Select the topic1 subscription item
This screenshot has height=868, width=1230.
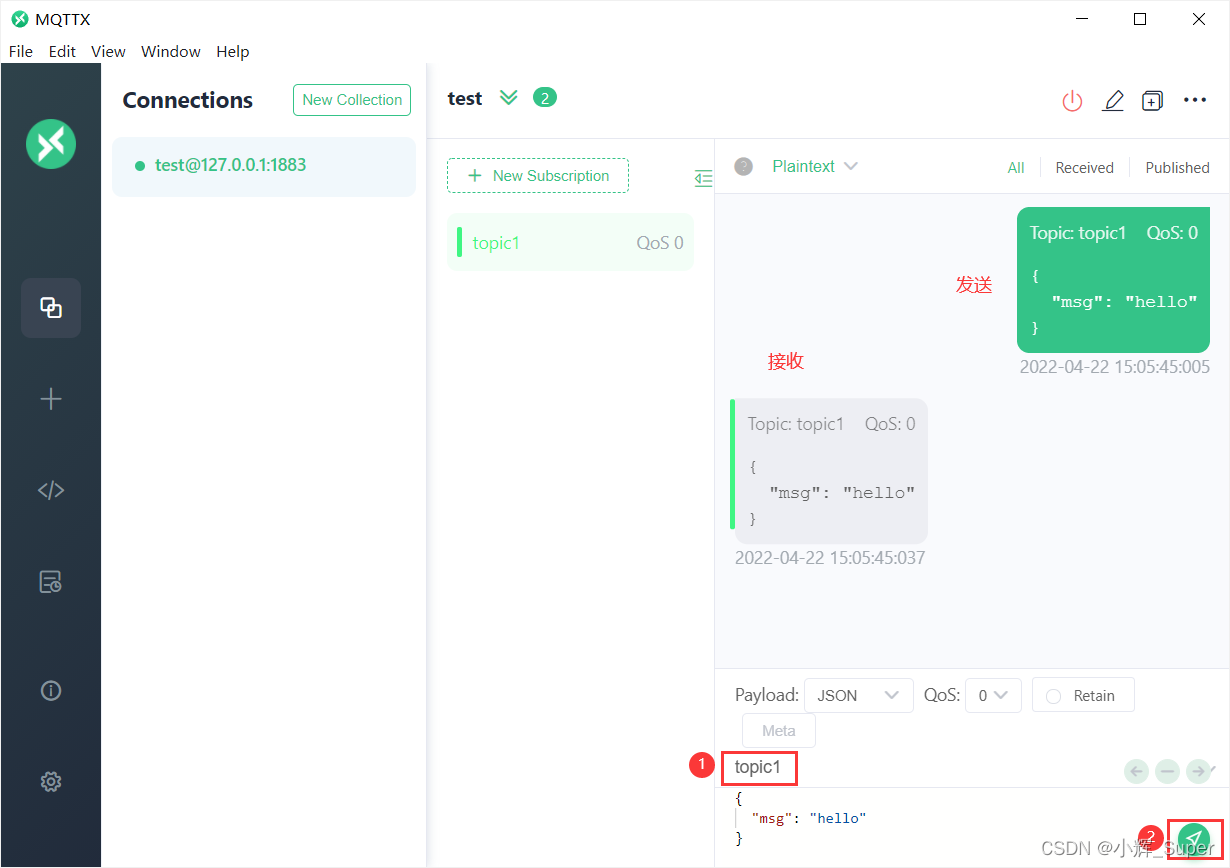(570, 242)
